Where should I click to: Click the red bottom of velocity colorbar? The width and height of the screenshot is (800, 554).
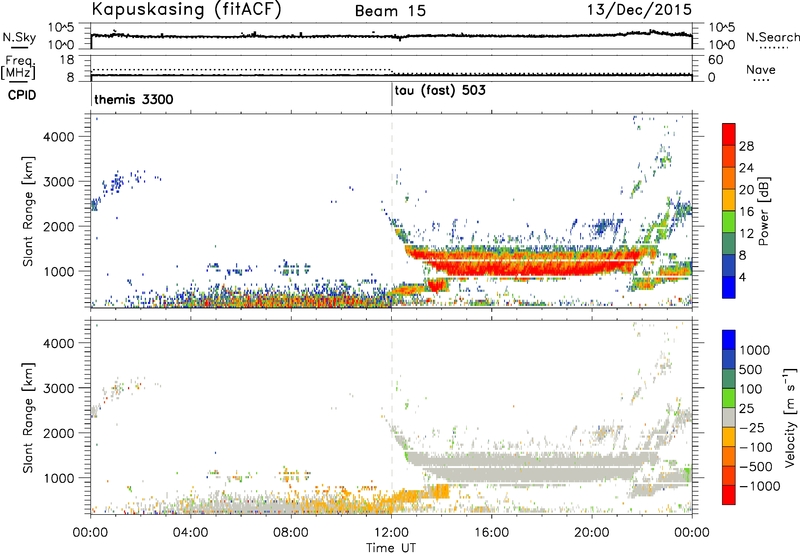pos(729,495)
